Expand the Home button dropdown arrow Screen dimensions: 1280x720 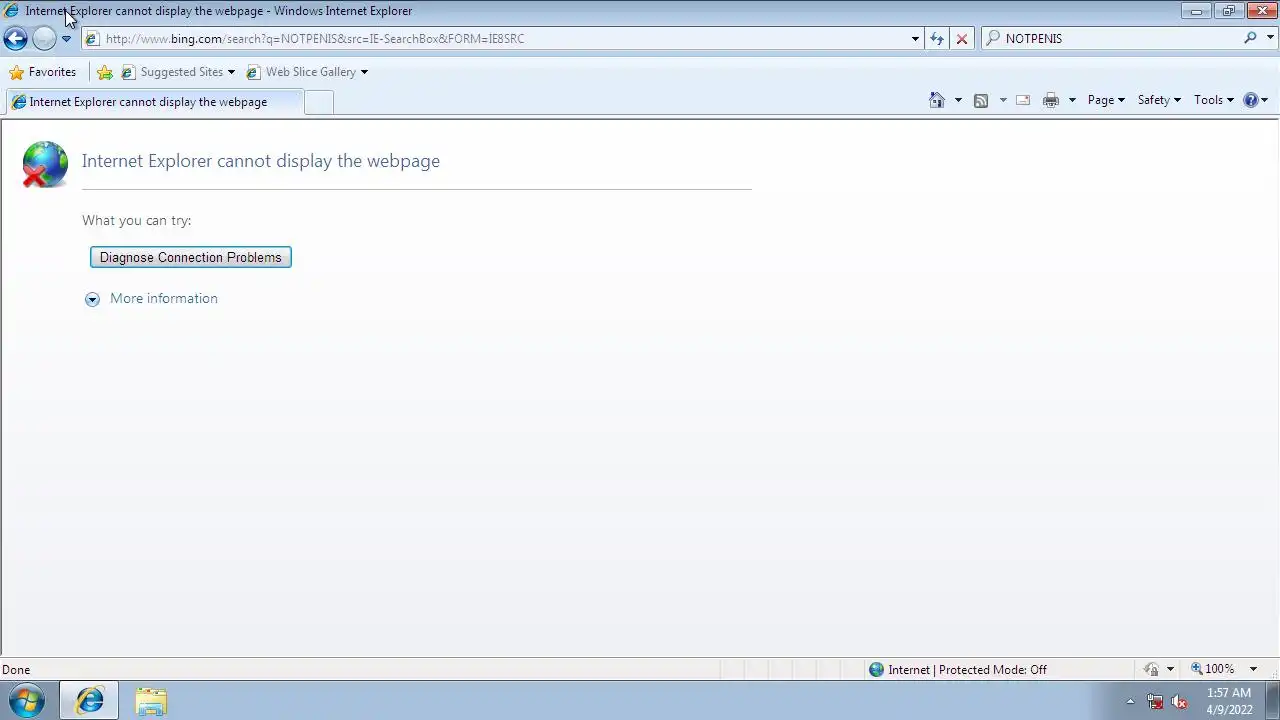958,100
